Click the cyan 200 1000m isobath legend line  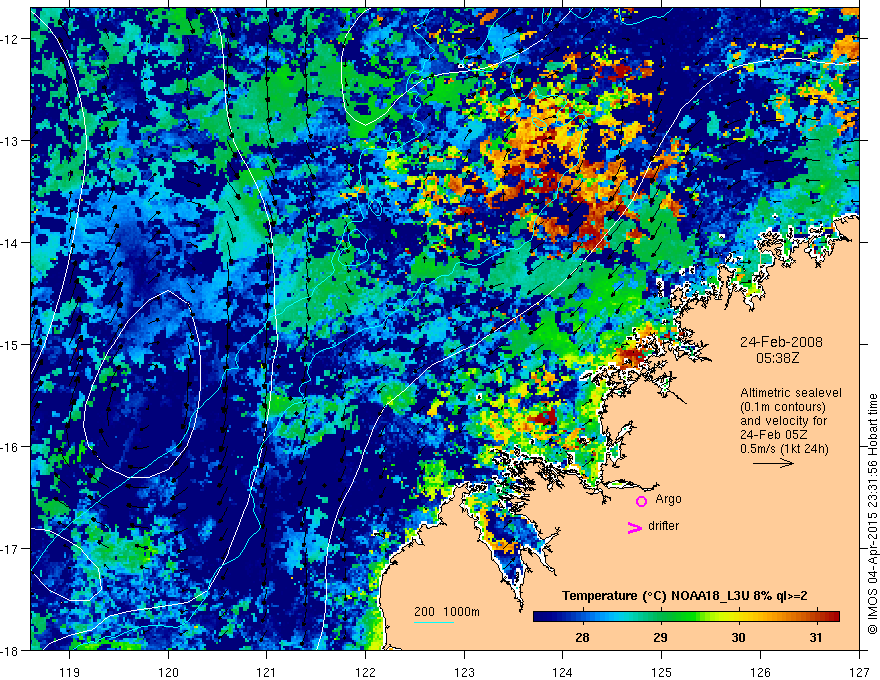(x=434, y=622)
